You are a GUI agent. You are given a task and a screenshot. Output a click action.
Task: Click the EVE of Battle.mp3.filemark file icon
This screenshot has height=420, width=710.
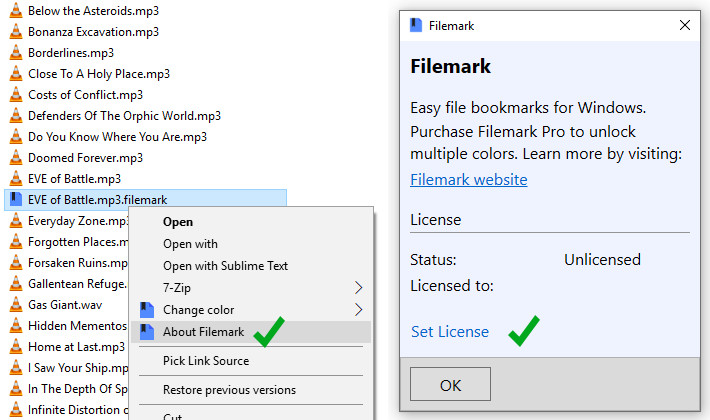16,200
